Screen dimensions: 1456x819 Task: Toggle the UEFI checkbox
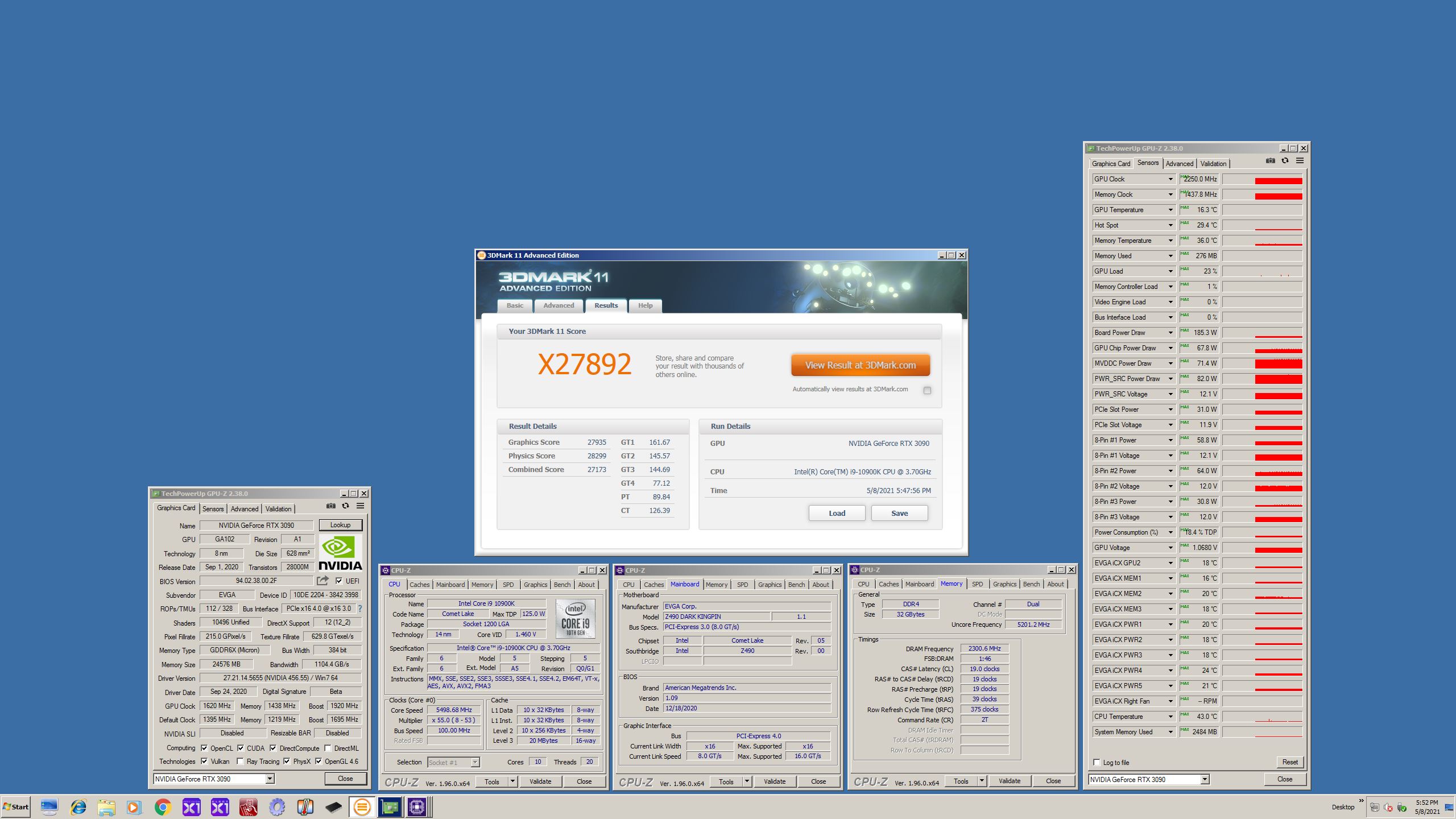(x=339, y=581)
